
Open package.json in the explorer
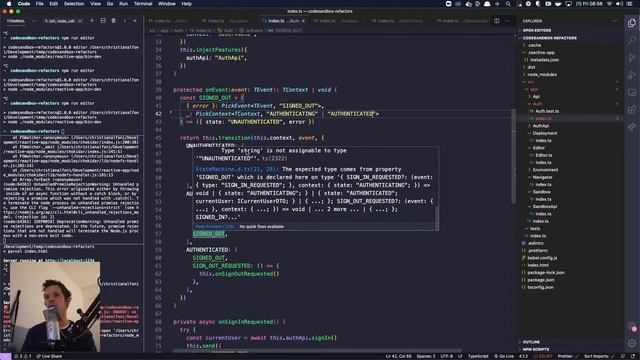(x=541, y=280)
